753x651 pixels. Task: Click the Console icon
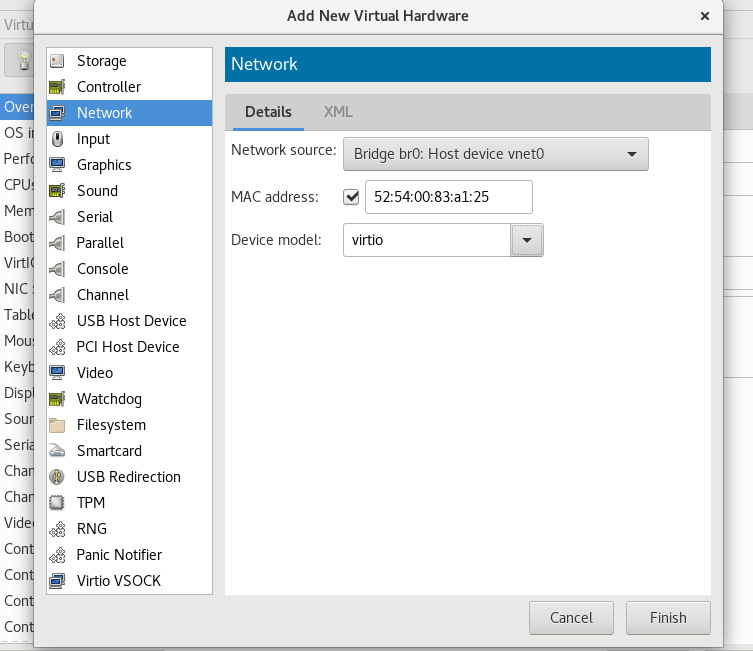click(57, 269)
